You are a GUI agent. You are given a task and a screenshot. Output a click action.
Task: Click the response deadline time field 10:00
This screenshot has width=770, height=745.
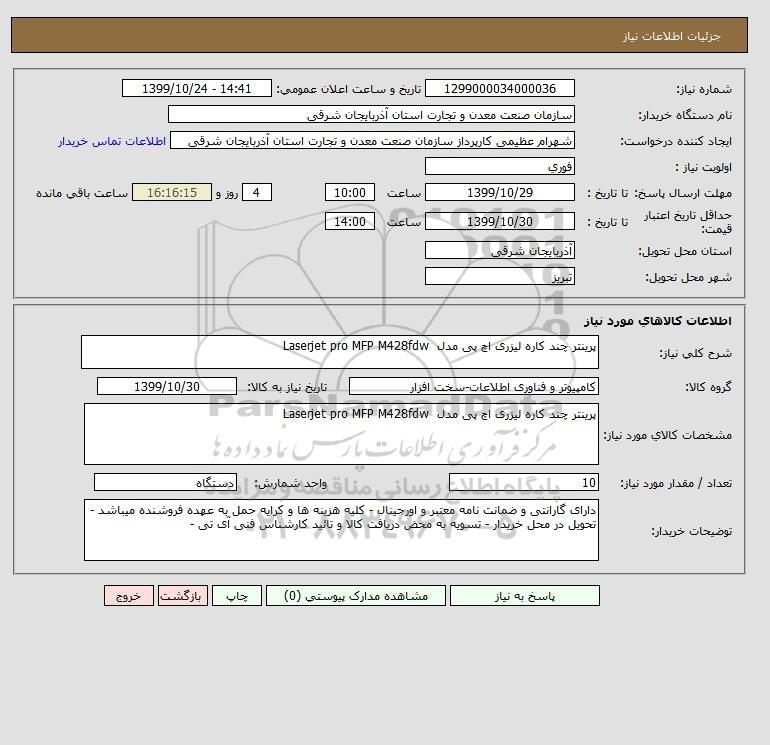pyautogui.click(x=350, y=193)
